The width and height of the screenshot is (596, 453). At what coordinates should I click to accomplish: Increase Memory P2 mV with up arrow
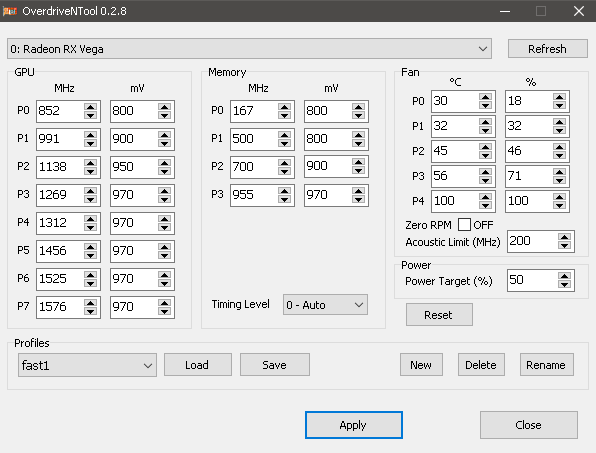point(358,162)
